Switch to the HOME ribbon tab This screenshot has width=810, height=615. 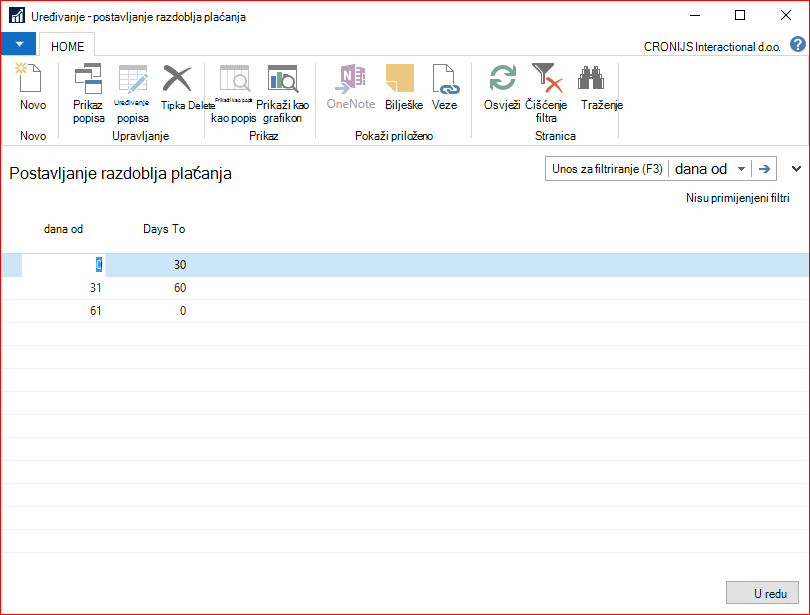click(x=67, y=46)
